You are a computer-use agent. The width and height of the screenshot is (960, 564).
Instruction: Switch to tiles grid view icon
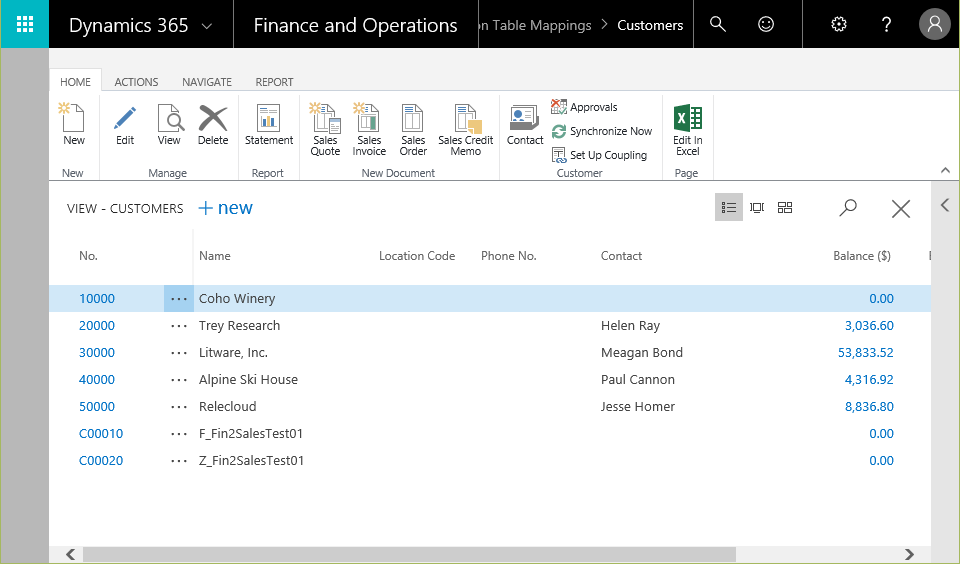pos(785,208)
